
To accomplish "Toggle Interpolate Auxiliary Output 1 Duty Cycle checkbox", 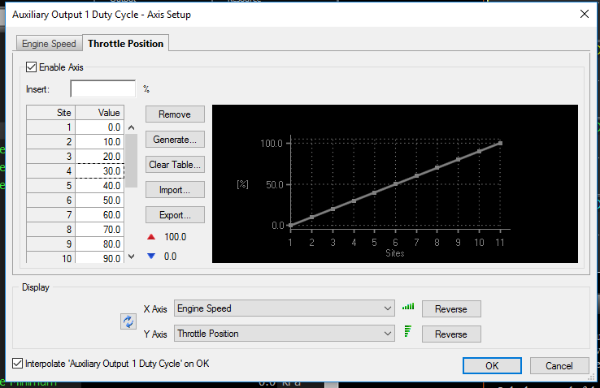I will 17,363.
